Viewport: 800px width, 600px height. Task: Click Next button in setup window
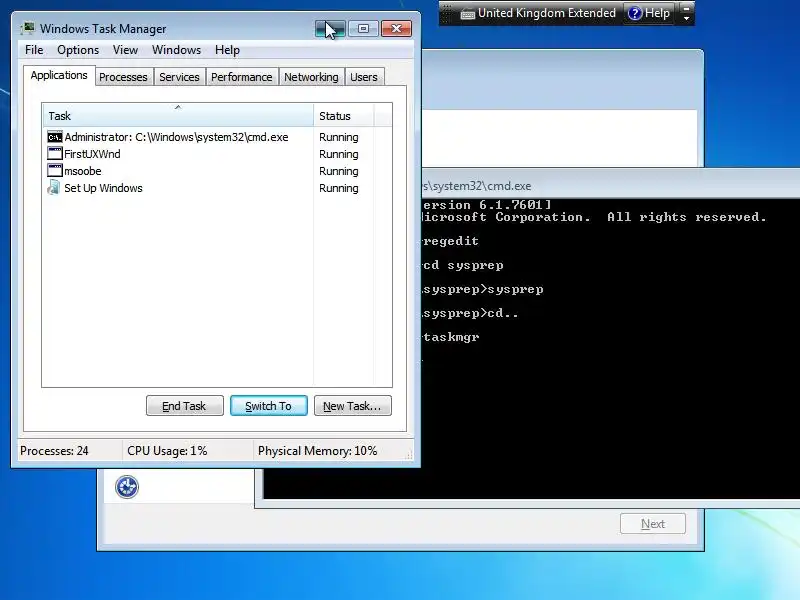653,523
